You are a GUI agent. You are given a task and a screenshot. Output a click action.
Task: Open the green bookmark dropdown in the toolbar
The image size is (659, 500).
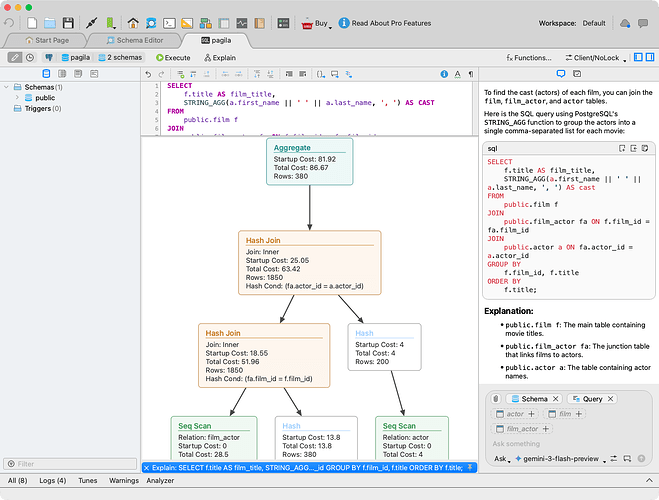(x=111, y=23)
